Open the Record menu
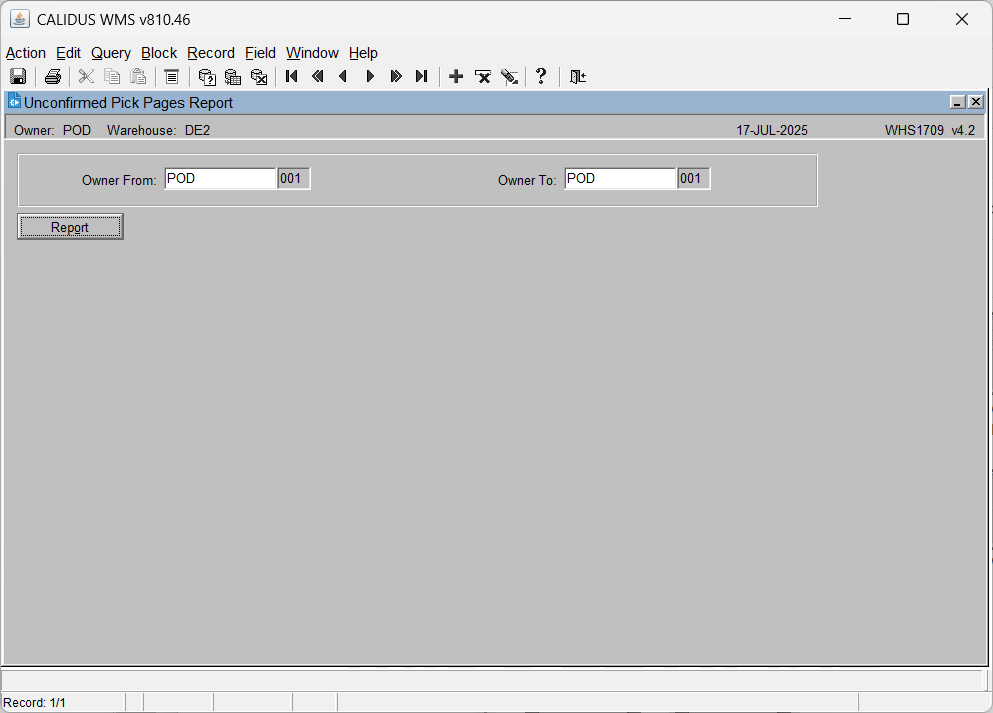This screenshot has width=993, height=713. click(x=211, y=53)
